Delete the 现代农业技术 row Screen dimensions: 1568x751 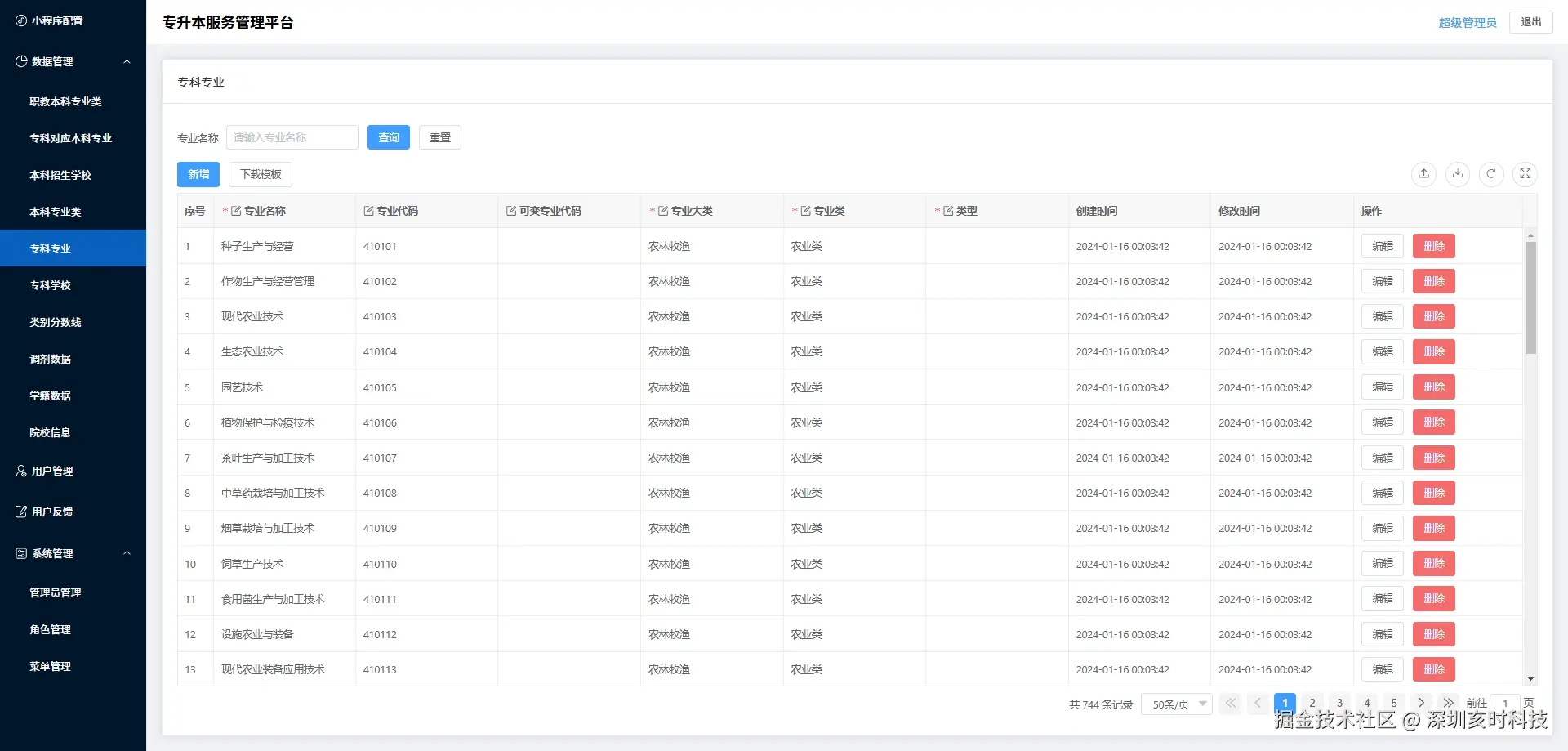pyautogui.click(x=1434, y=316)
